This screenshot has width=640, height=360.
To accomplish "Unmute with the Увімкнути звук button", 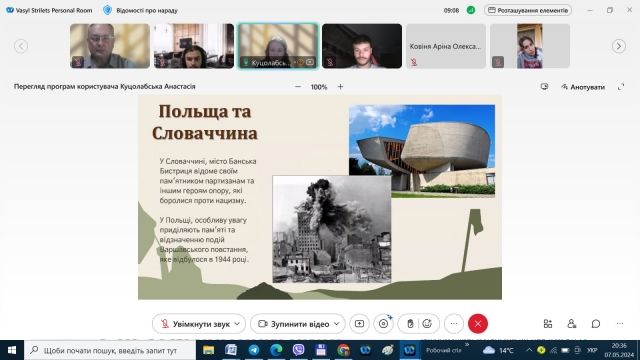I will (x=194, y=324).
